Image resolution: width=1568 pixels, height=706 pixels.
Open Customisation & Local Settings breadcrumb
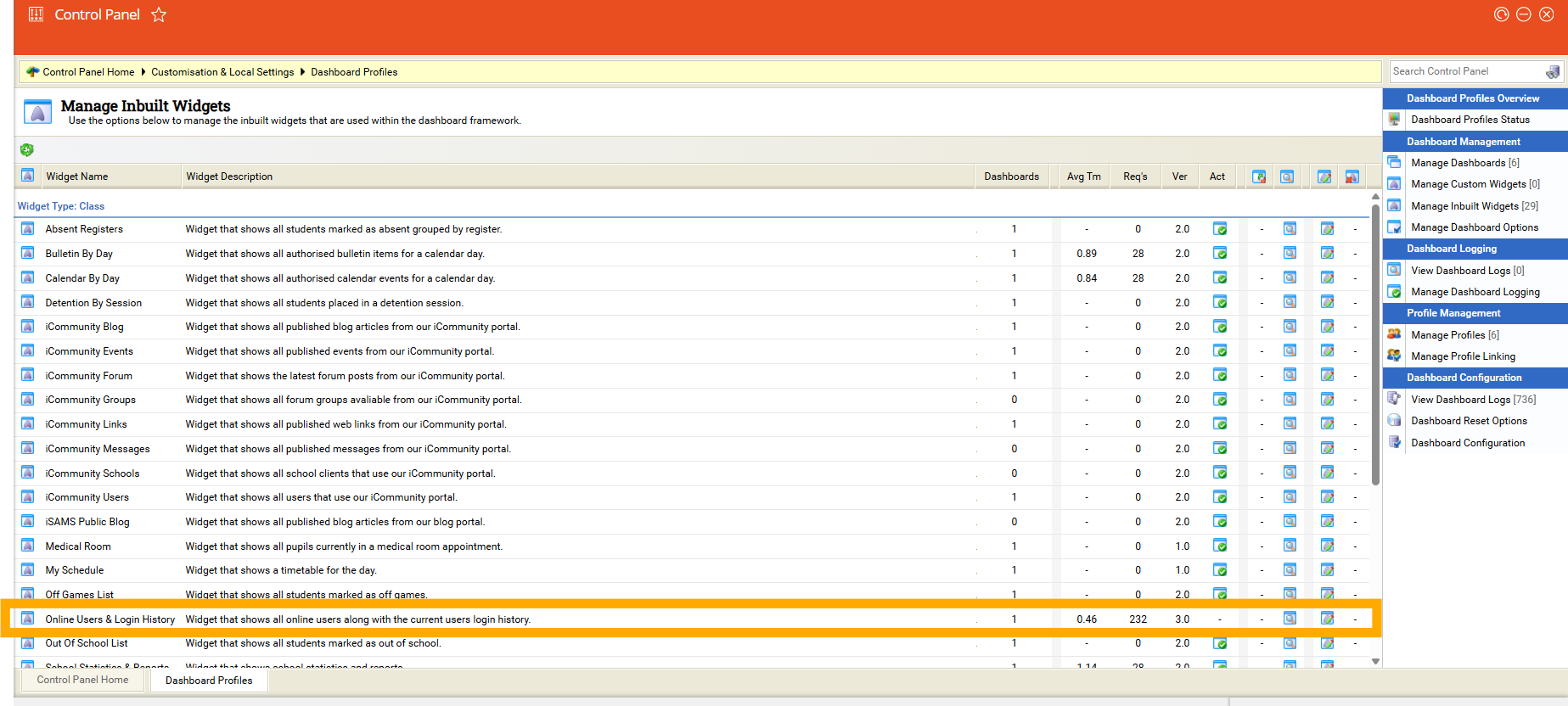pyautogui.click(x=222, y=72)
